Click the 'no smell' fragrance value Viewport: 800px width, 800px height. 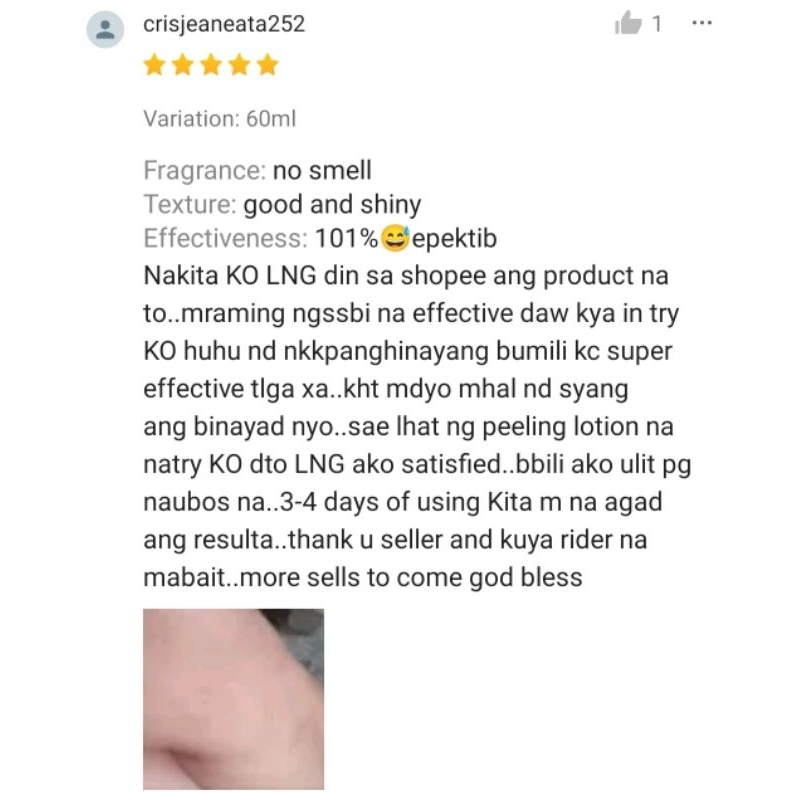[322, 170]
